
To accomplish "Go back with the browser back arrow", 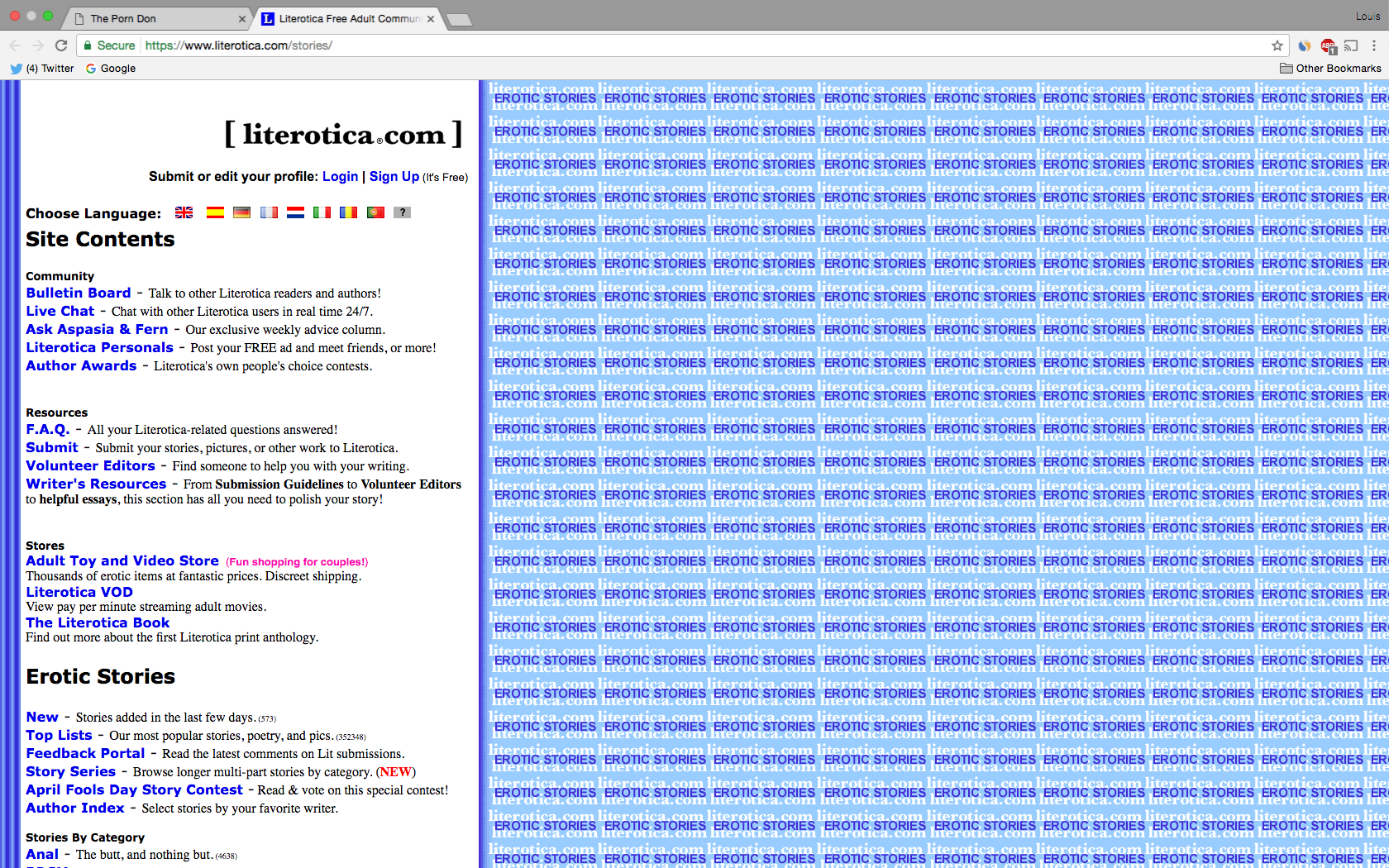I will [x=15, y=45].
